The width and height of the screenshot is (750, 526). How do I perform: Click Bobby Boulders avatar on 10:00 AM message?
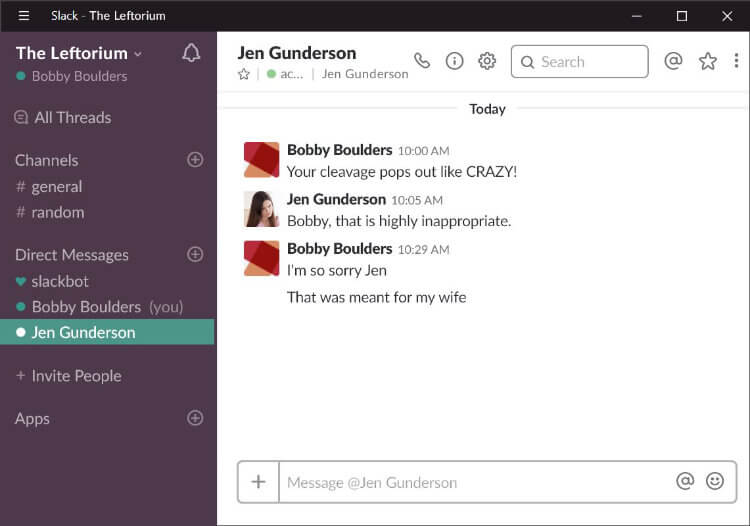coord(261,160)
